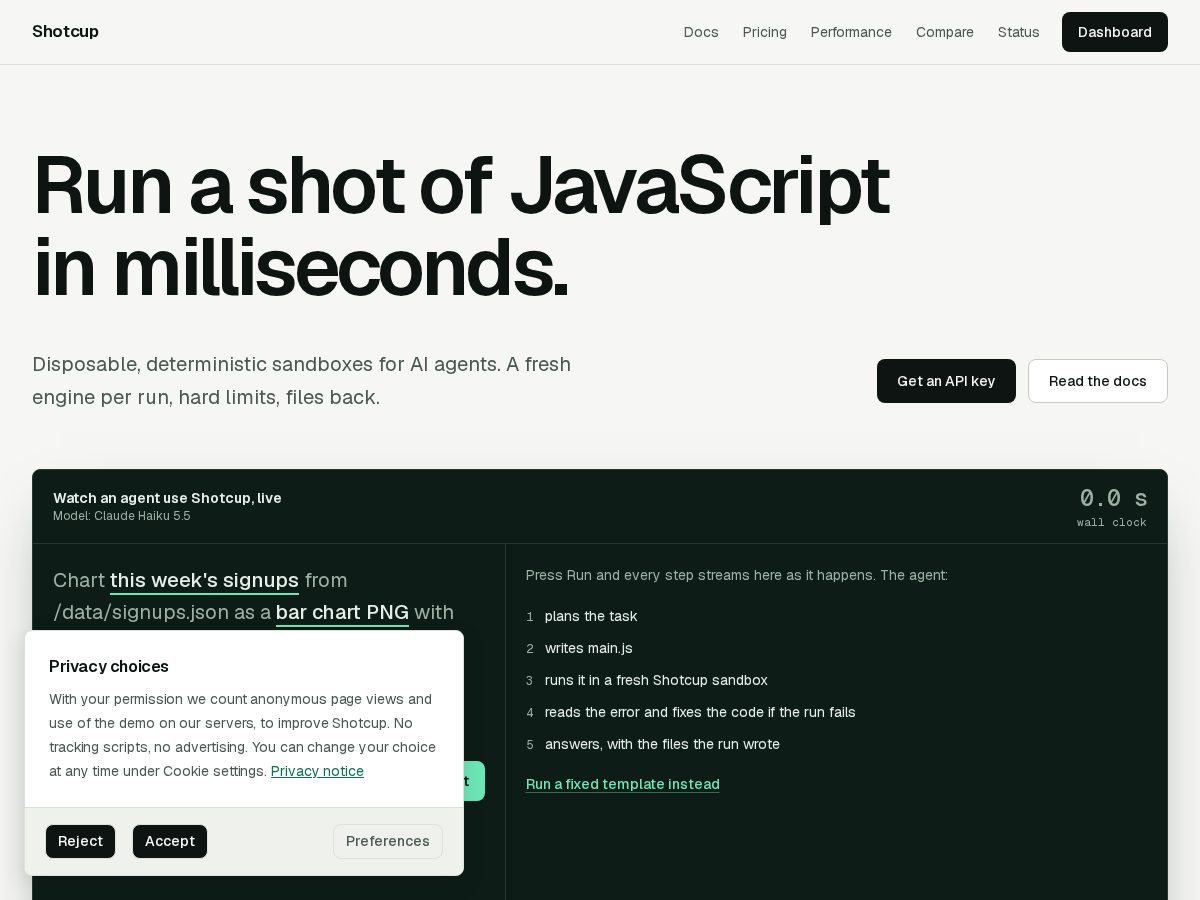Click Get an API key

point(946,381)
